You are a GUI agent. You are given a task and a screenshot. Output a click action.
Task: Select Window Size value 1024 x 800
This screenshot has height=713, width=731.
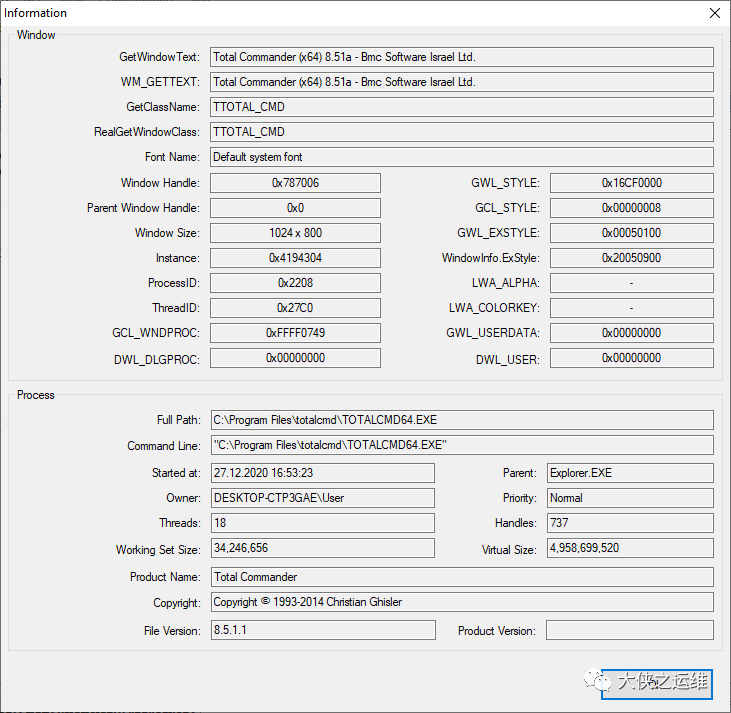(295, 233)
